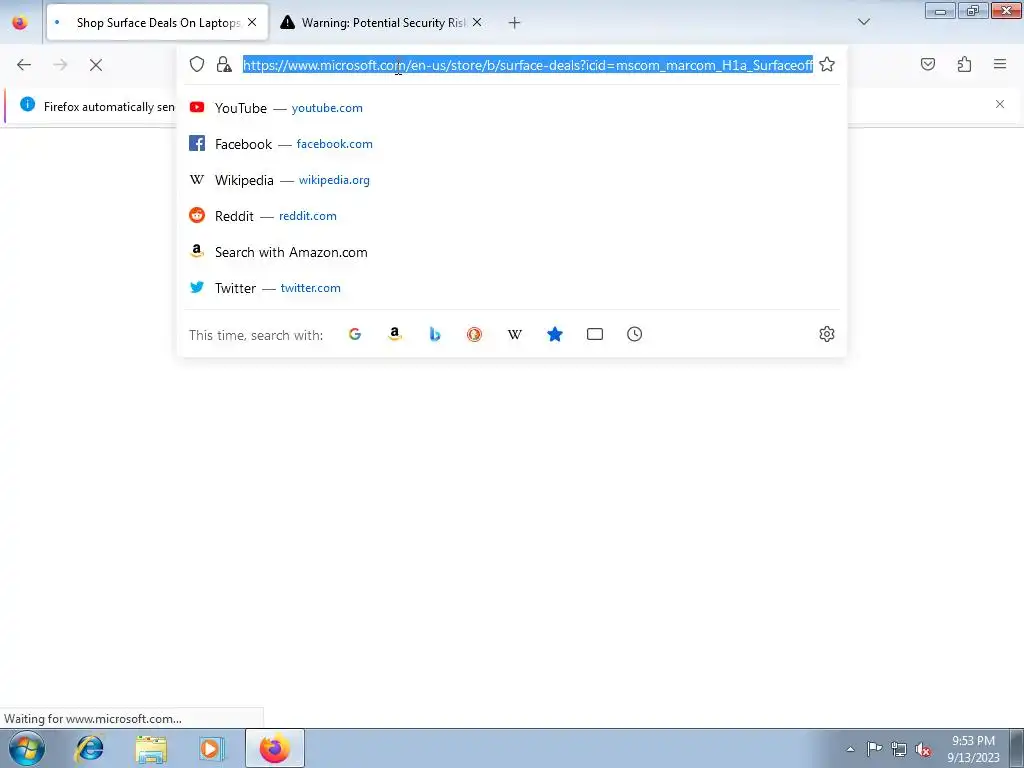Open network tray icon

pos(899,749)
